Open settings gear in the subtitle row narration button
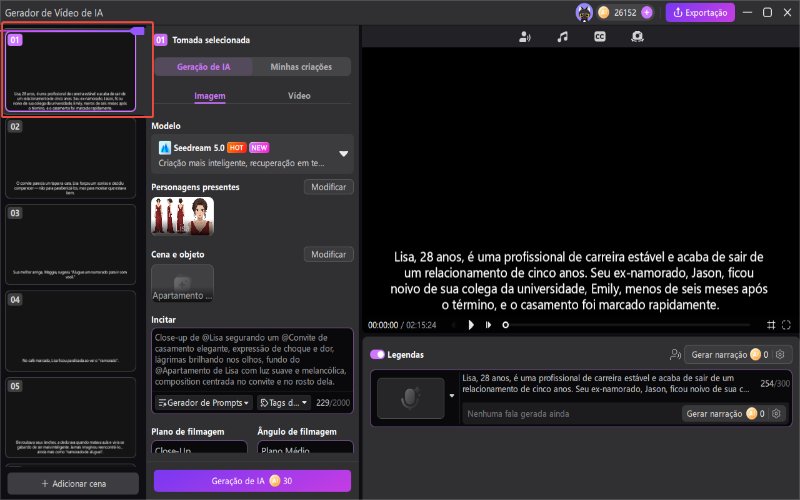This screenshot has height=500, width=800. tap(776, 414)
